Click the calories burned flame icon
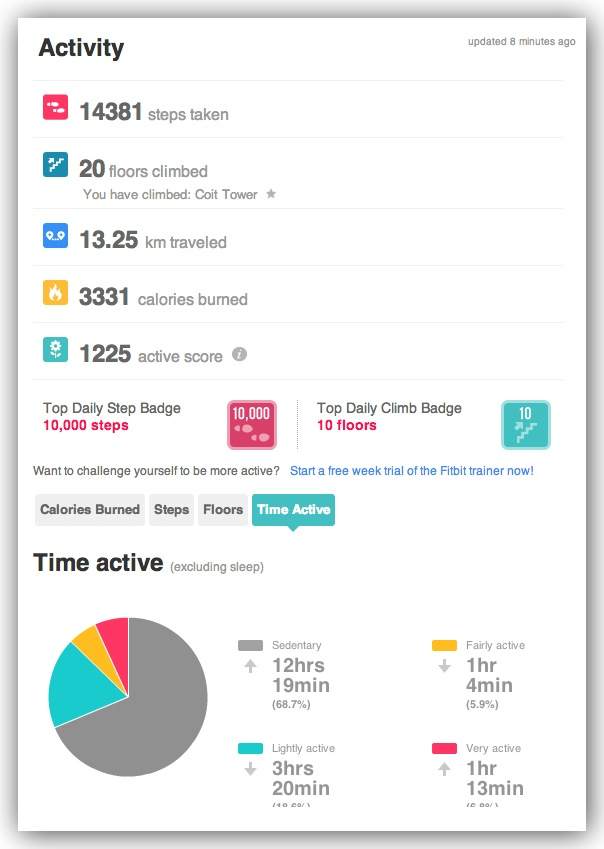604x849 pixels. 55,293
